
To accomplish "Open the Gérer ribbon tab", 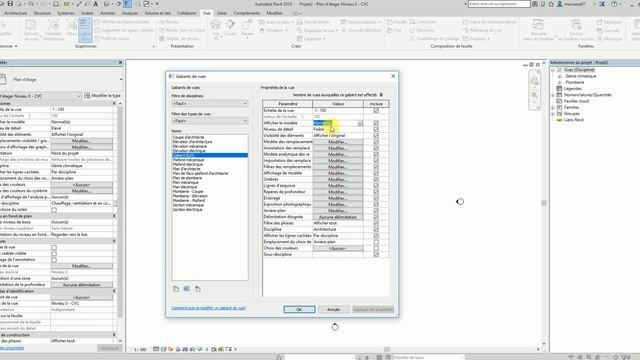I will point(222,13).
